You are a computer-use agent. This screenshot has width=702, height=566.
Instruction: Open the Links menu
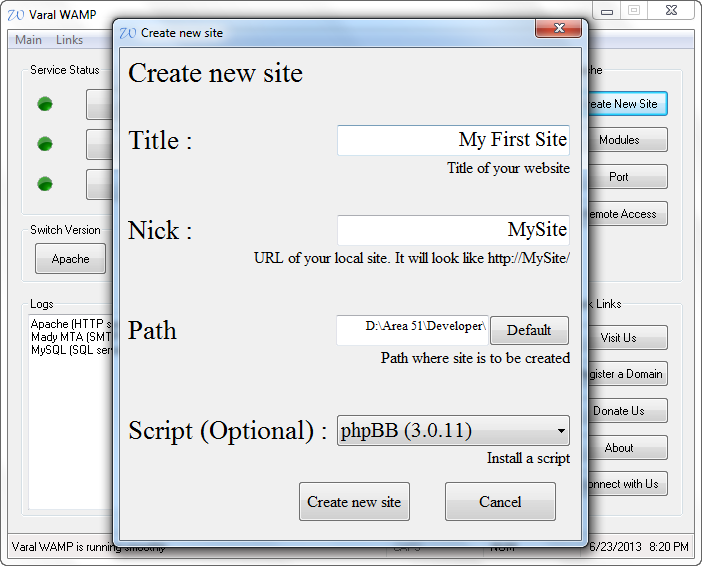tap(70, 40)
